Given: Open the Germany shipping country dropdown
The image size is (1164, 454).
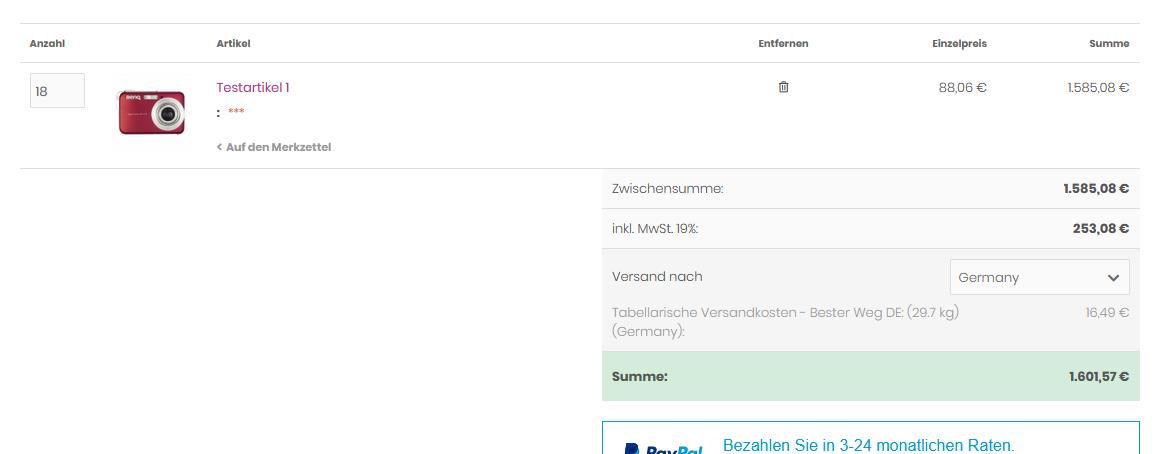Looking at the screenshot, I should [x=1039, y=277].
